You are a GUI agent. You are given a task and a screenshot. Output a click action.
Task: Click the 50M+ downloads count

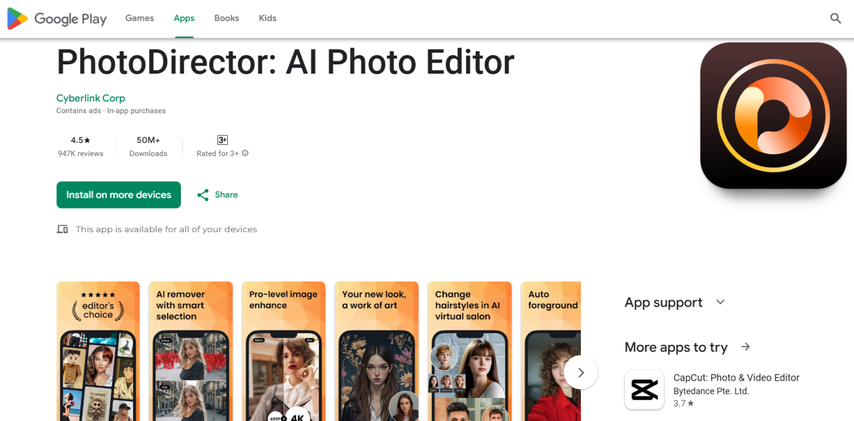(148, 140)
